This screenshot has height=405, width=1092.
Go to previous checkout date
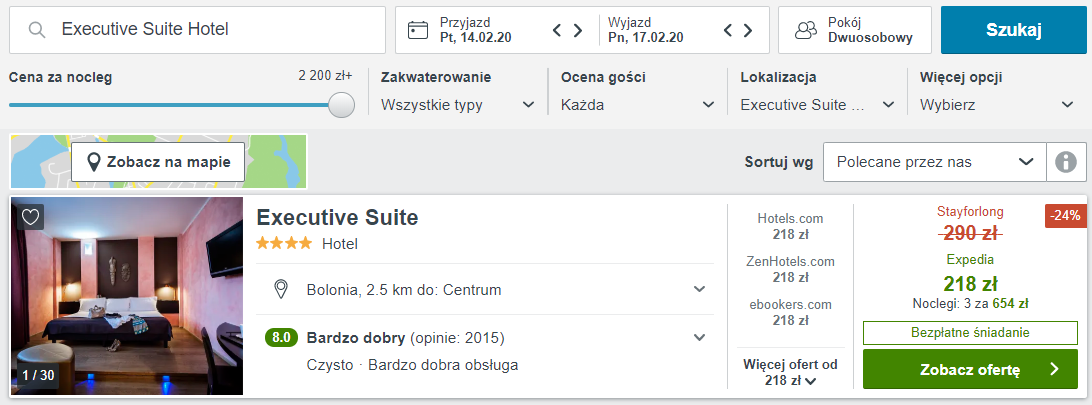point(729,30)
